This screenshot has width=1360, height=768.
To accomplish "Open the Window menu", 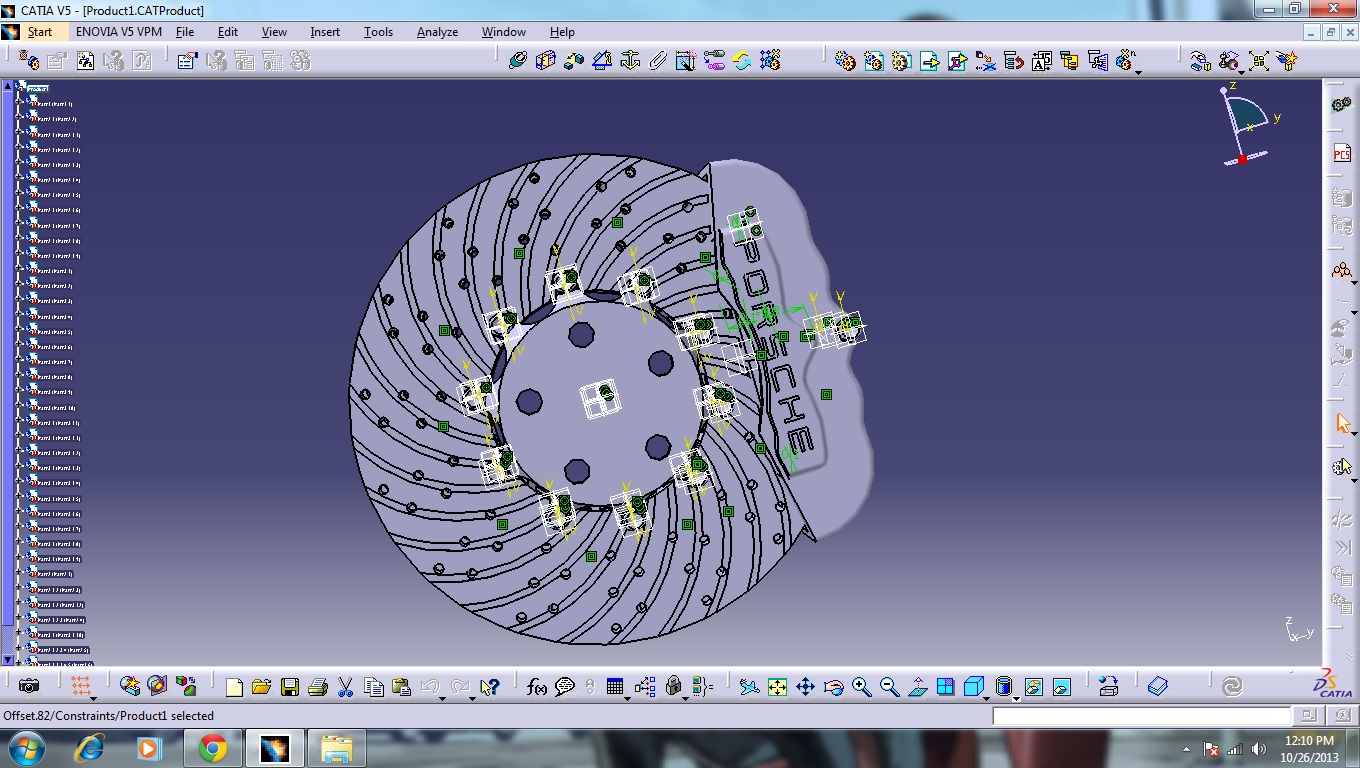I will 504,32.
